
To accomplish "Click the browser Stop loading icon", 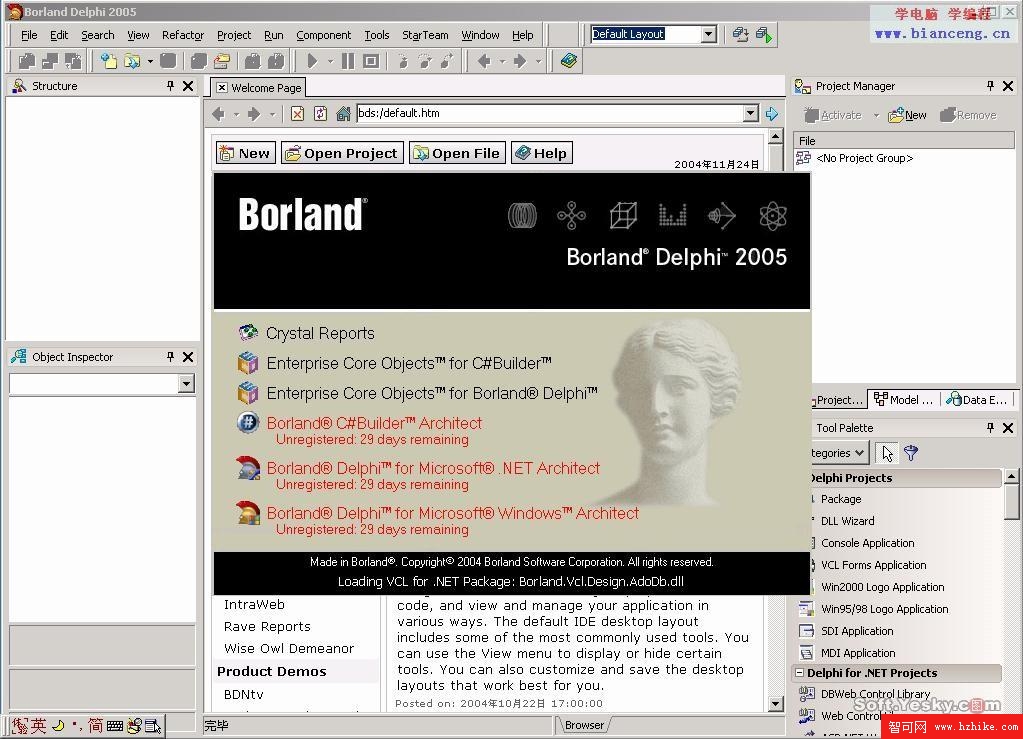I will (298, 113).
